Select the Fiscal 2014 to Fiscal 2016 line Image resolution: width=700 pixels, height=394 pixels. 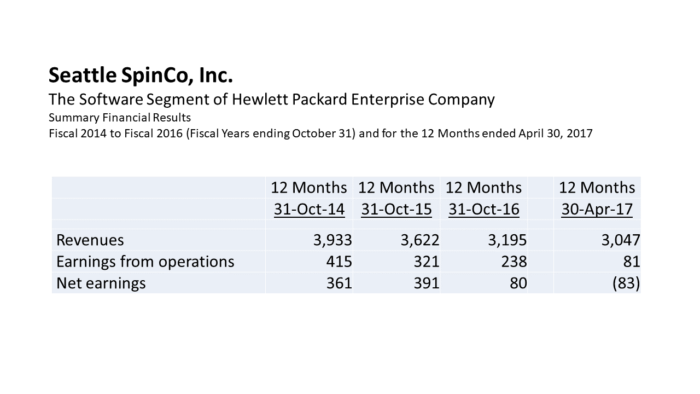[321, 133]
